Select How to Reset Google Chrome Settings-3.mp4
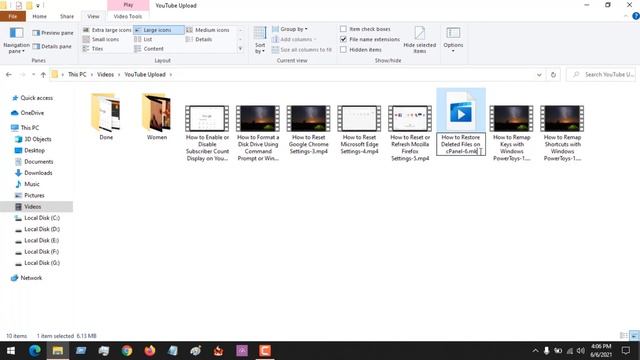 click(x=309, y=130)
